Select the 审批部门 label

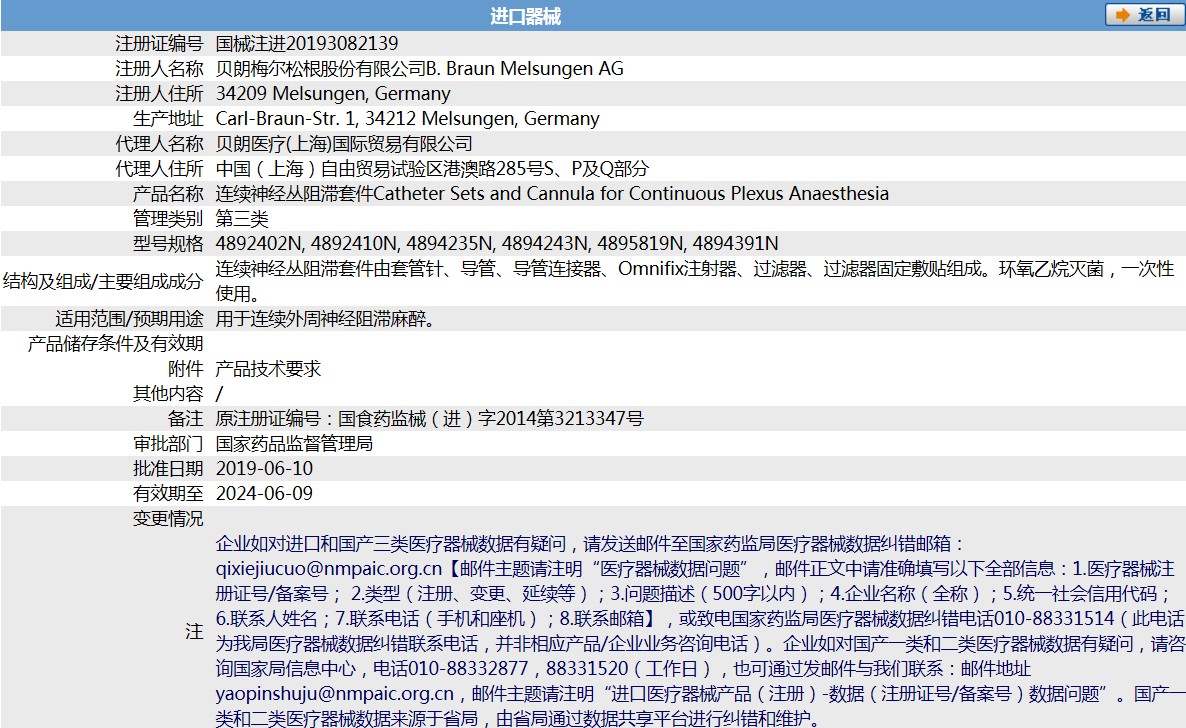pyautogui.click(x=168, y=443)
